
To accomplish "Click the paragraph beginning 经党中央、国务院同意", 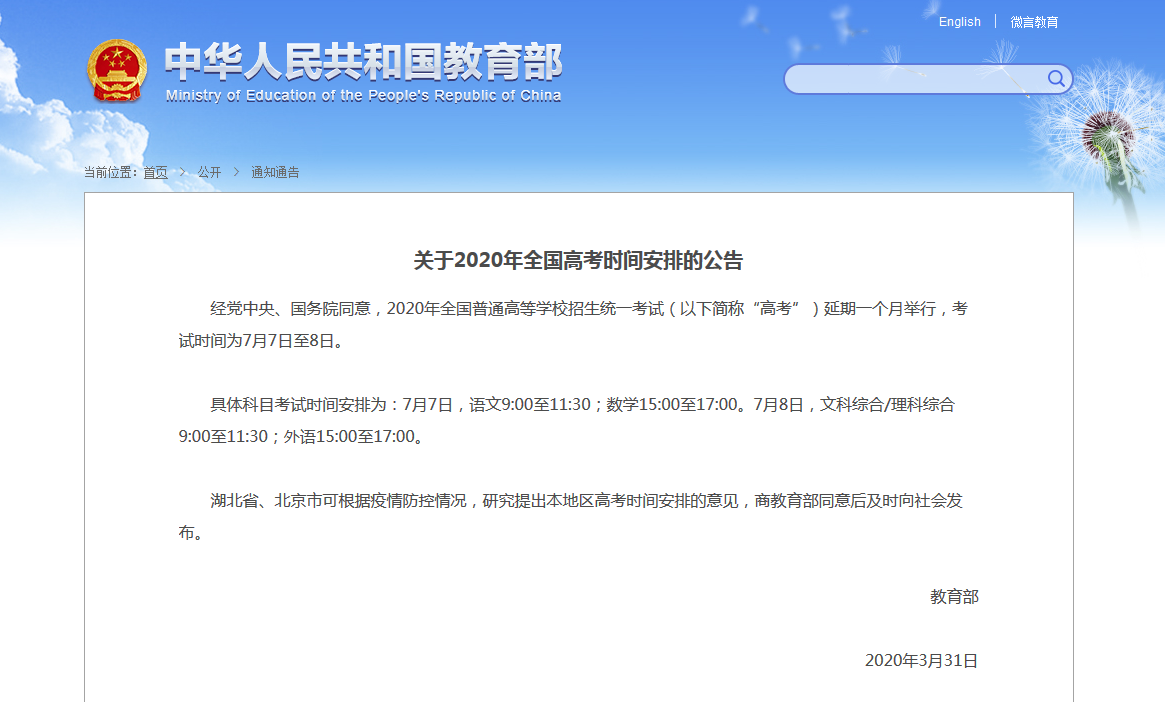I will [x=572, y=324].
